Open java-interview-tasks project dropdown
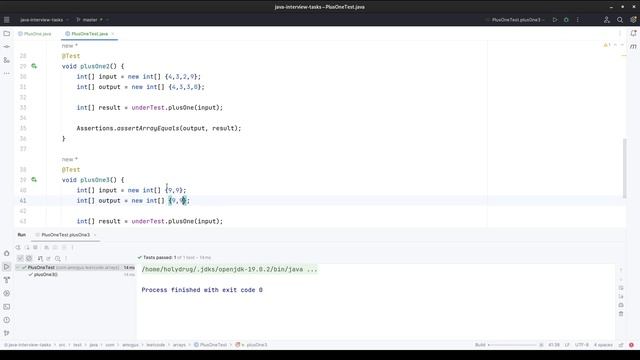The height and width of the screenshot is (360, 640). 44,20
